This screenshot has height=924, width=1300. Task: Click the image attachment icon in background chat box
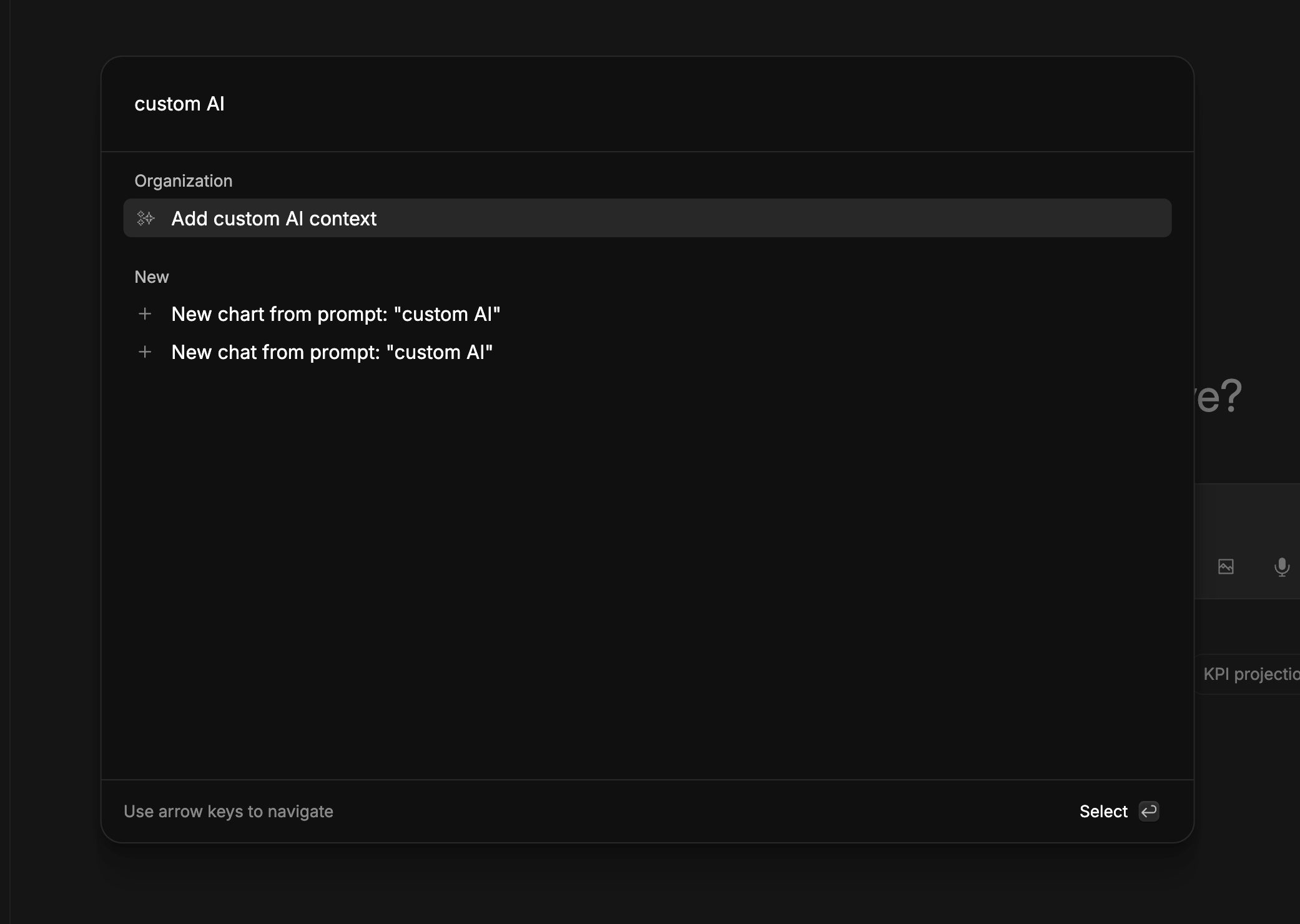1226,566
